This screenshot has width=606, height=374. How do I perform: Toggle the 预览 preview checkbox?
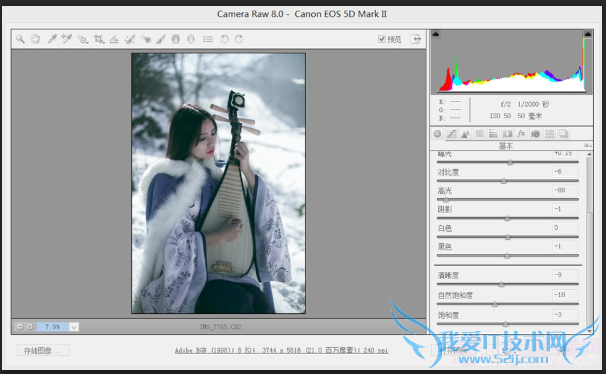click(x=382, y=39)
